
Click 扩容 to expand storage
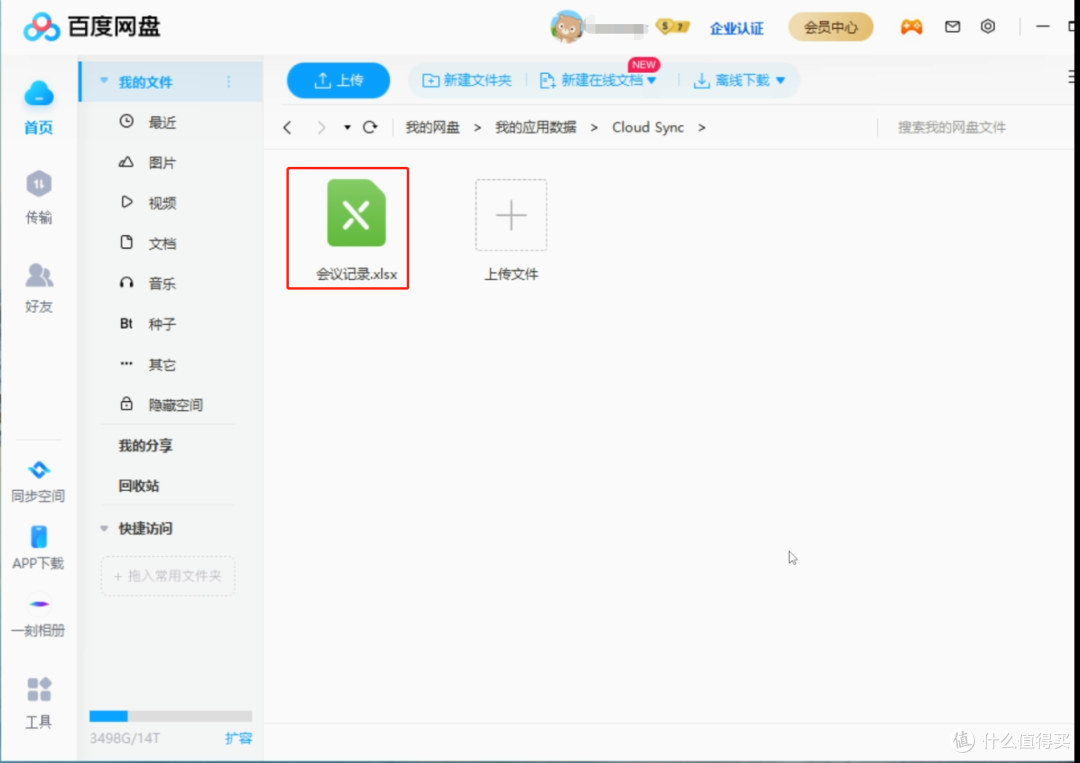(x=238, y=738)
